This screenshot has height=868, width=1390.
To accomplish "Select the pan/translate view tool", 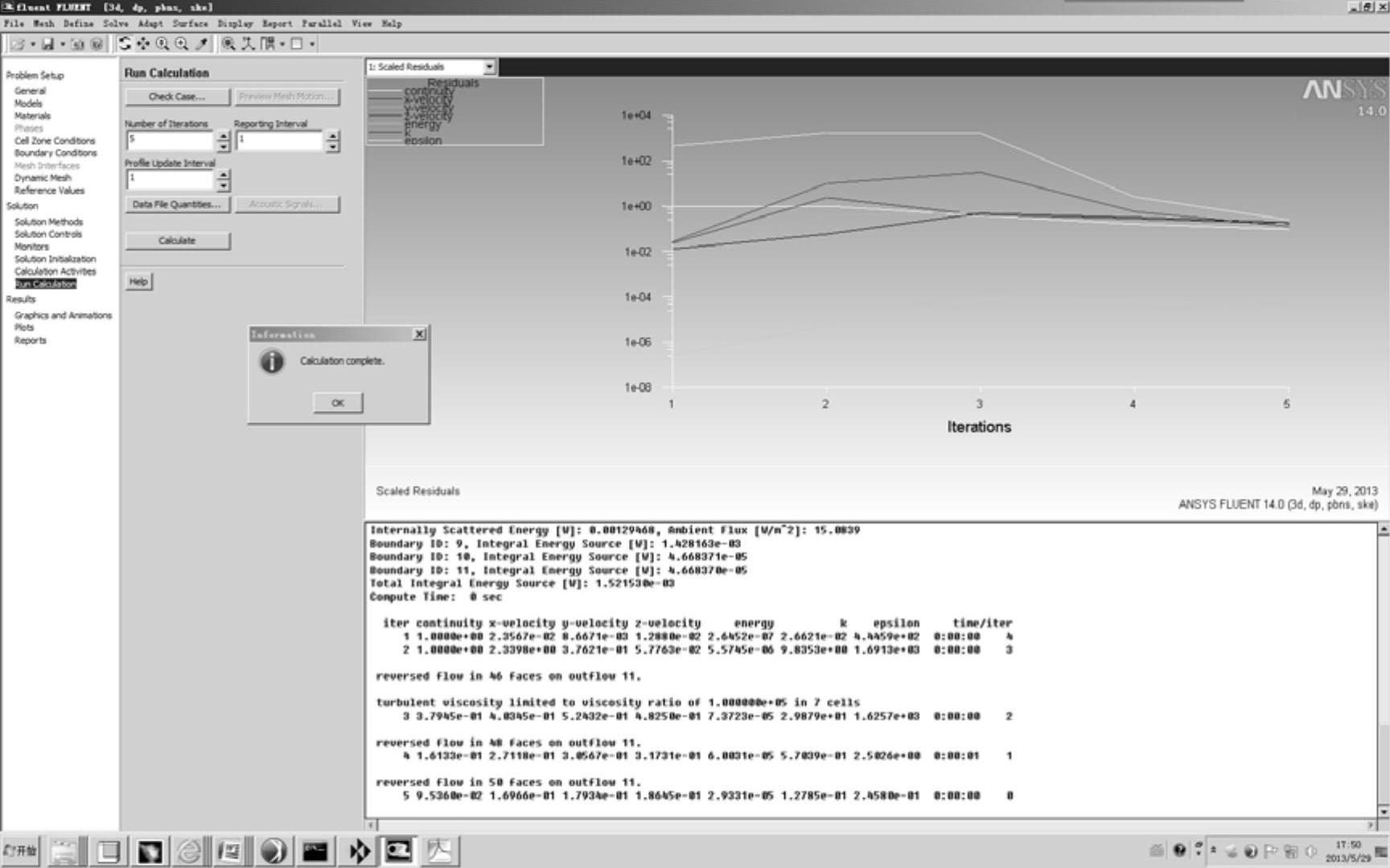I will 143,44.
